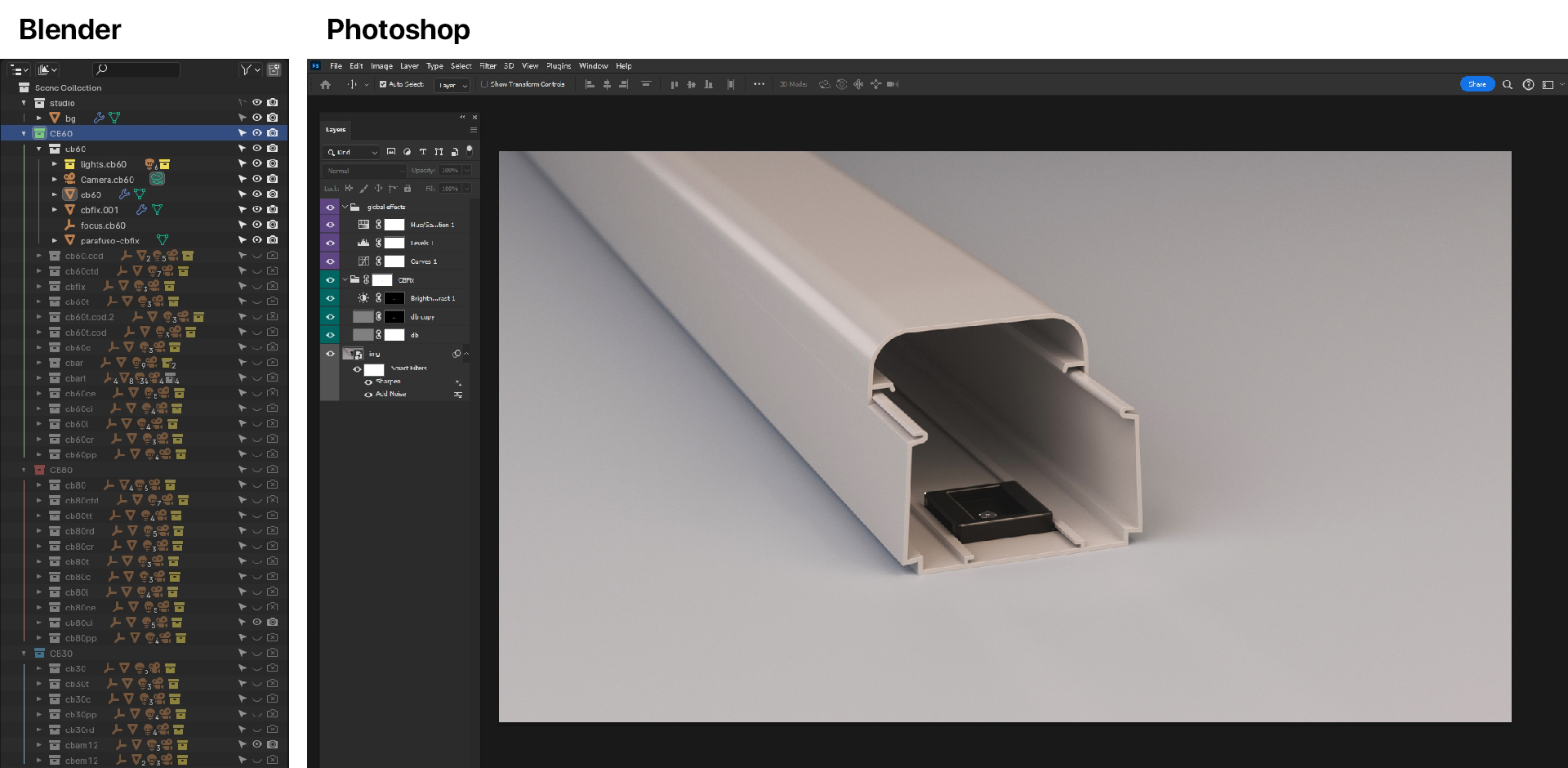Click the filter for adjustment layers icon

pyautogui.click(x=407, y=152)
